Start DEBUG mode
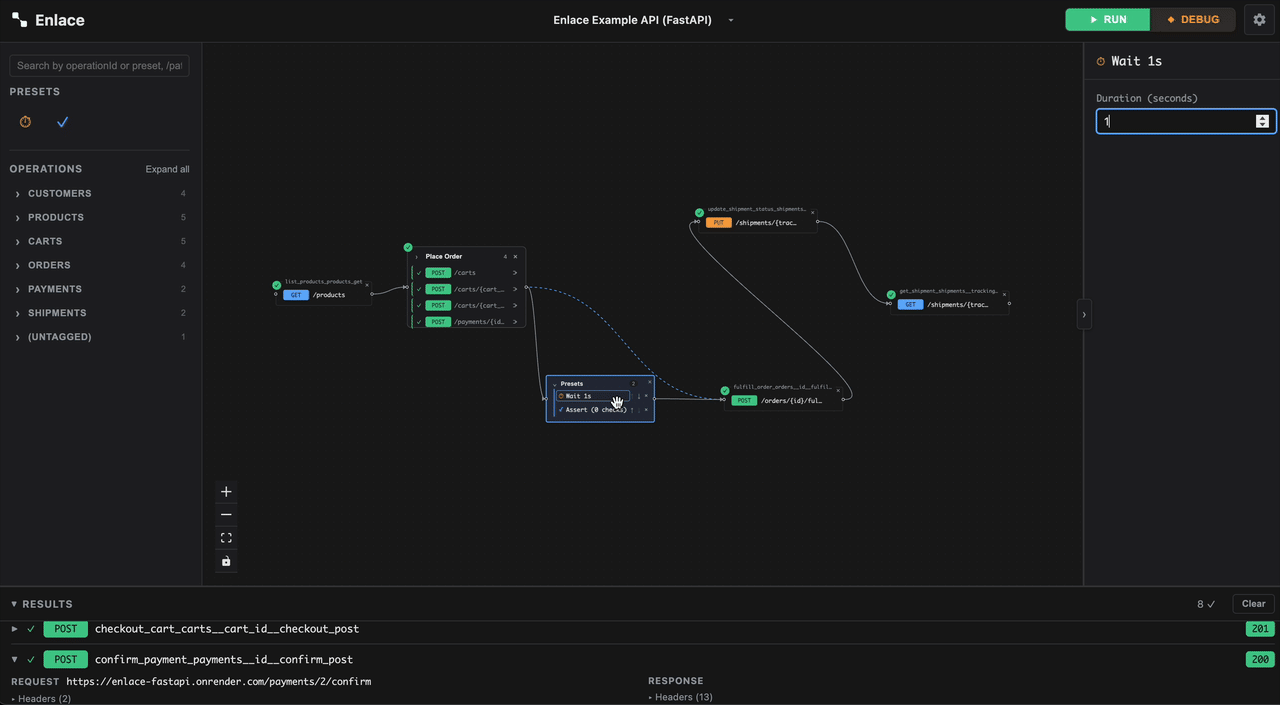This screenshot has width=1280, height=705. pos(1193,20)
